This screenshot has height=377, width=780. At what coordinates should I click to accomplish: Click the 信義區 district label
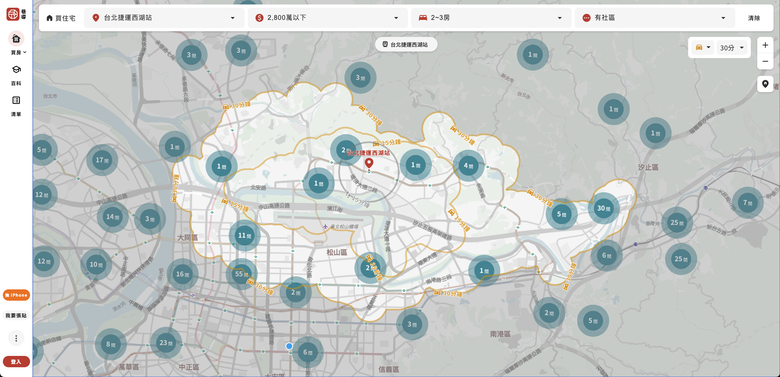(389, 369)
